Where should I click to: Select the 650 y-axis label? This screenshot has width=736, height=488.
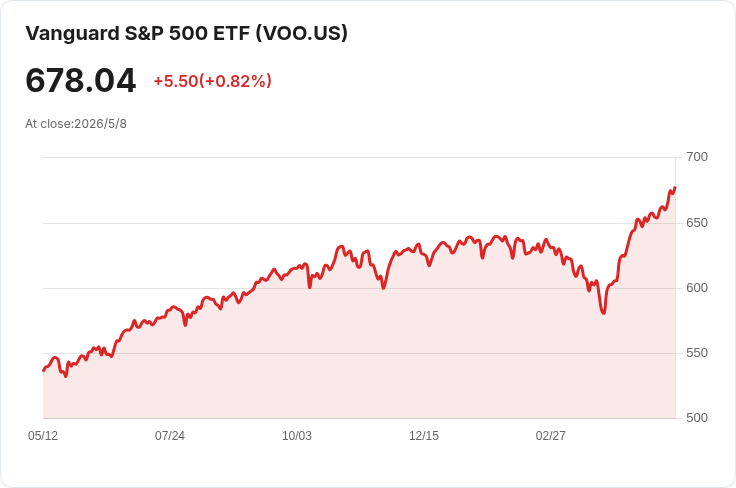pos(697,223)
